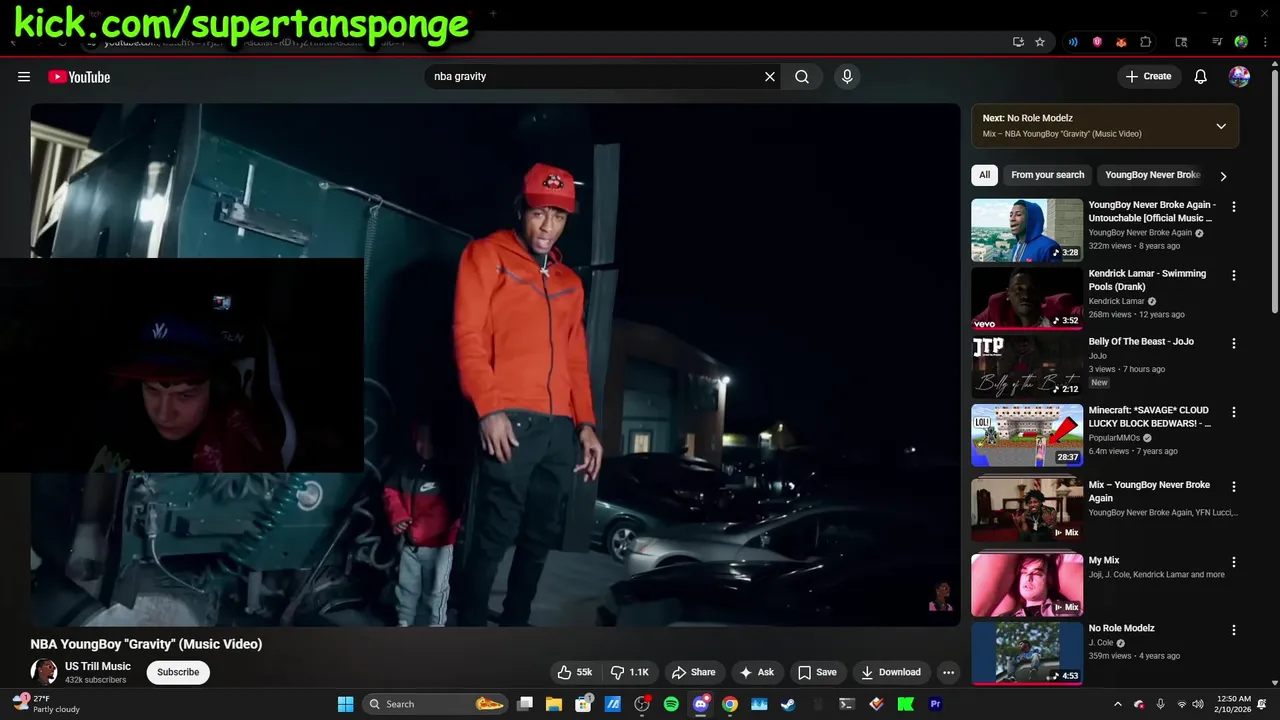
Task: Click the Create button
Action: tap(1149, 77)
